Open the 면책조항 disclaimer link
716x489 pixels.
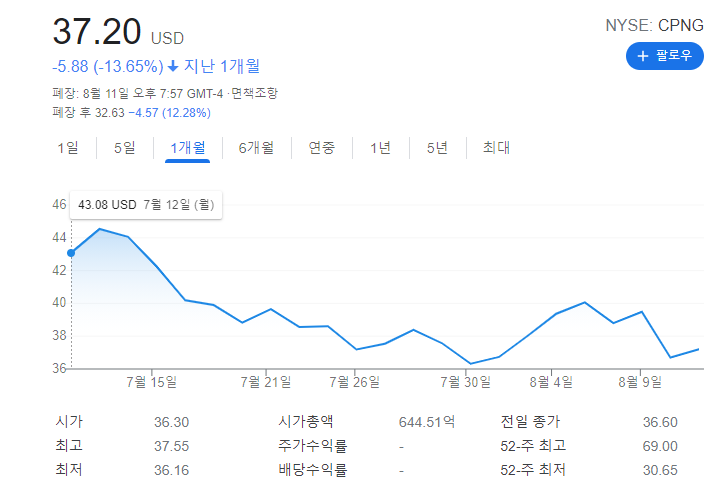pos(254,93)
